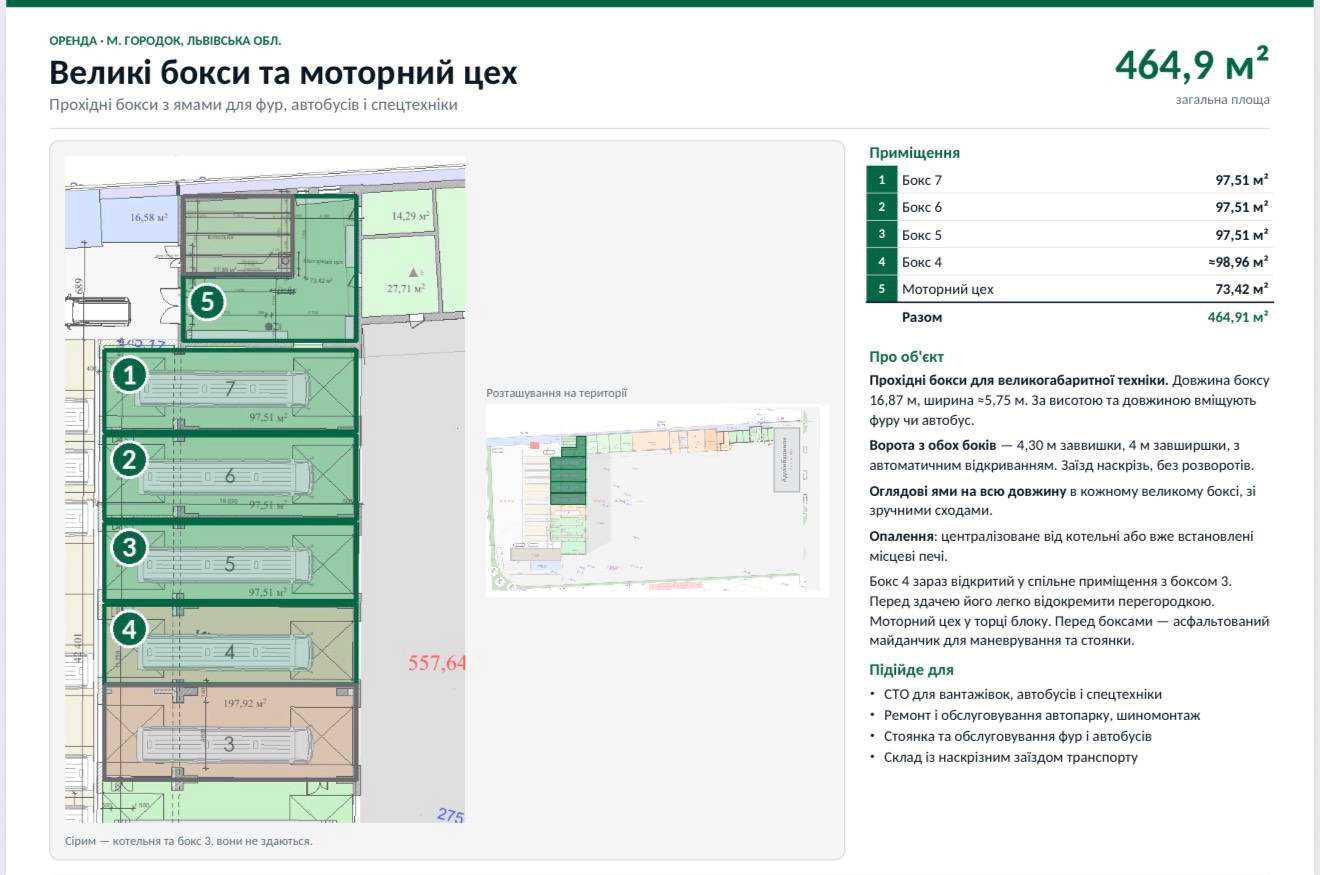
Task: Click the '197,92 м²' label on the plan
Action: pyautogui.click(x=244, y=703)
